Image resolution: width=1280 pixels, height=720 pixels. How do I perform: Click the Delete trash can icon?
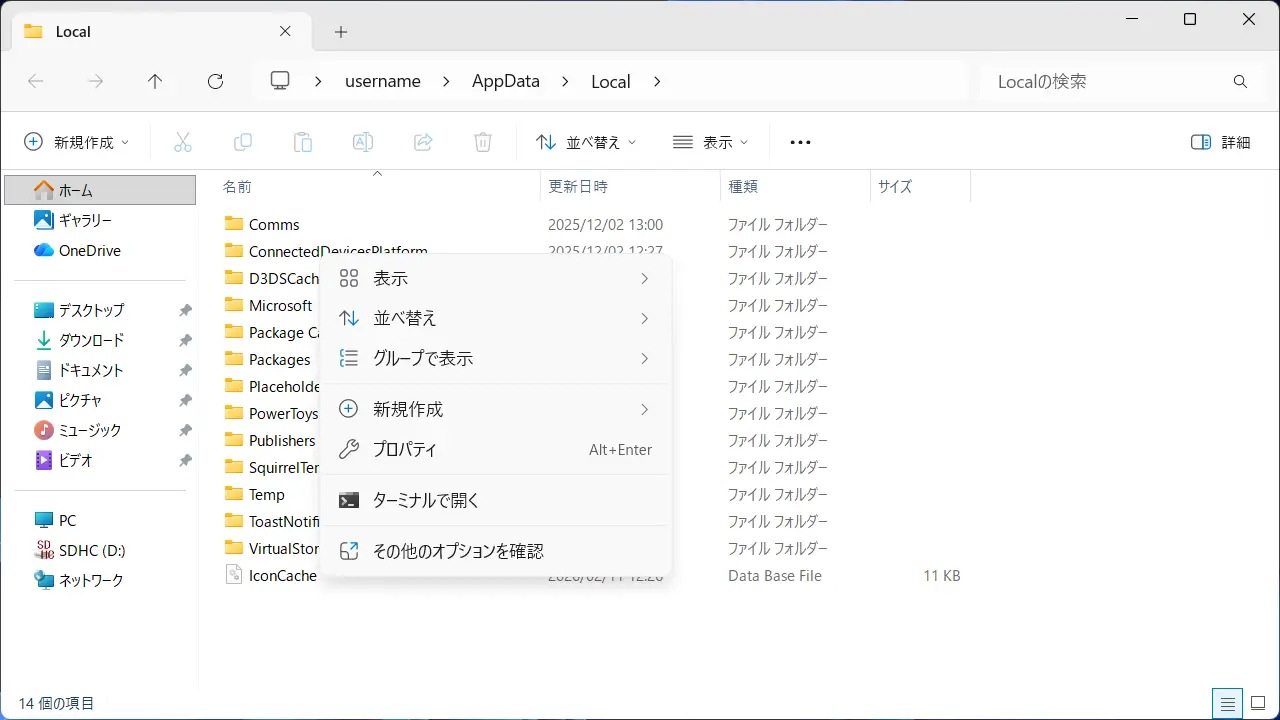[483, 142]
